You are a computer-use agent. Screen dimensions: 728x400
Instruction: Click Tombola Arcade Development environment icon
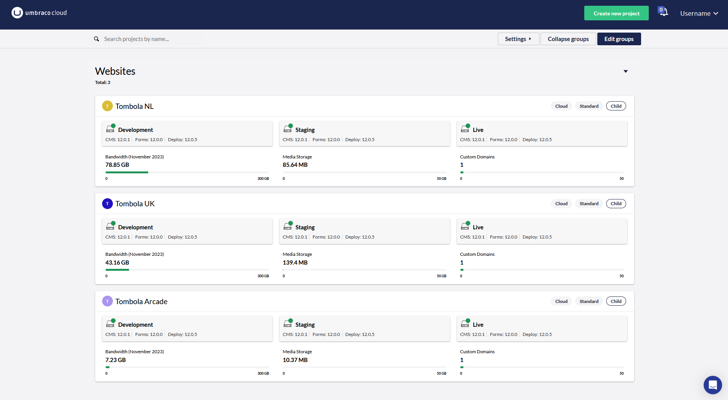[110, 323]
